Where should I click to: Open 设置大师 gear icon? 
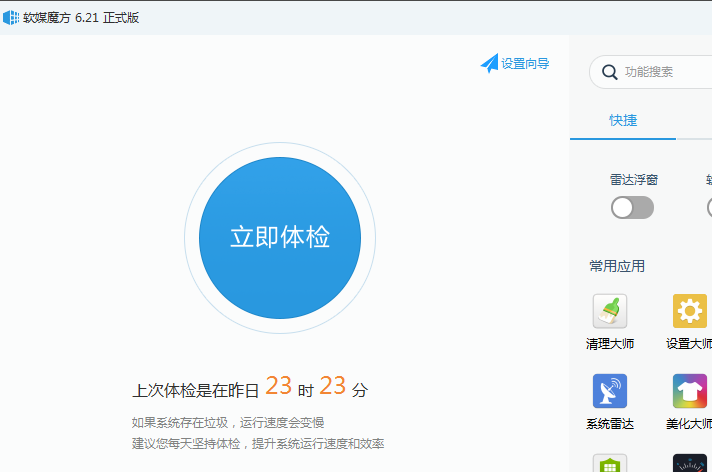tap(690, 312)
